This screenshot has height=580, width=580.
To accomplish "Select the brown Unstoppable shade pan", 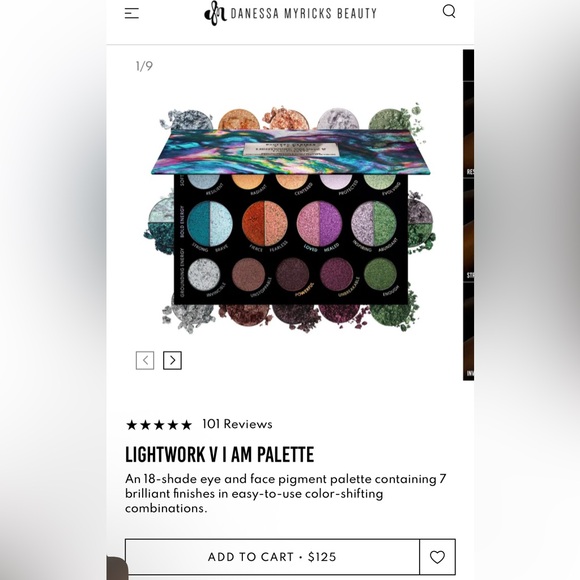I will pyautogui.click(x=248, y=275).
